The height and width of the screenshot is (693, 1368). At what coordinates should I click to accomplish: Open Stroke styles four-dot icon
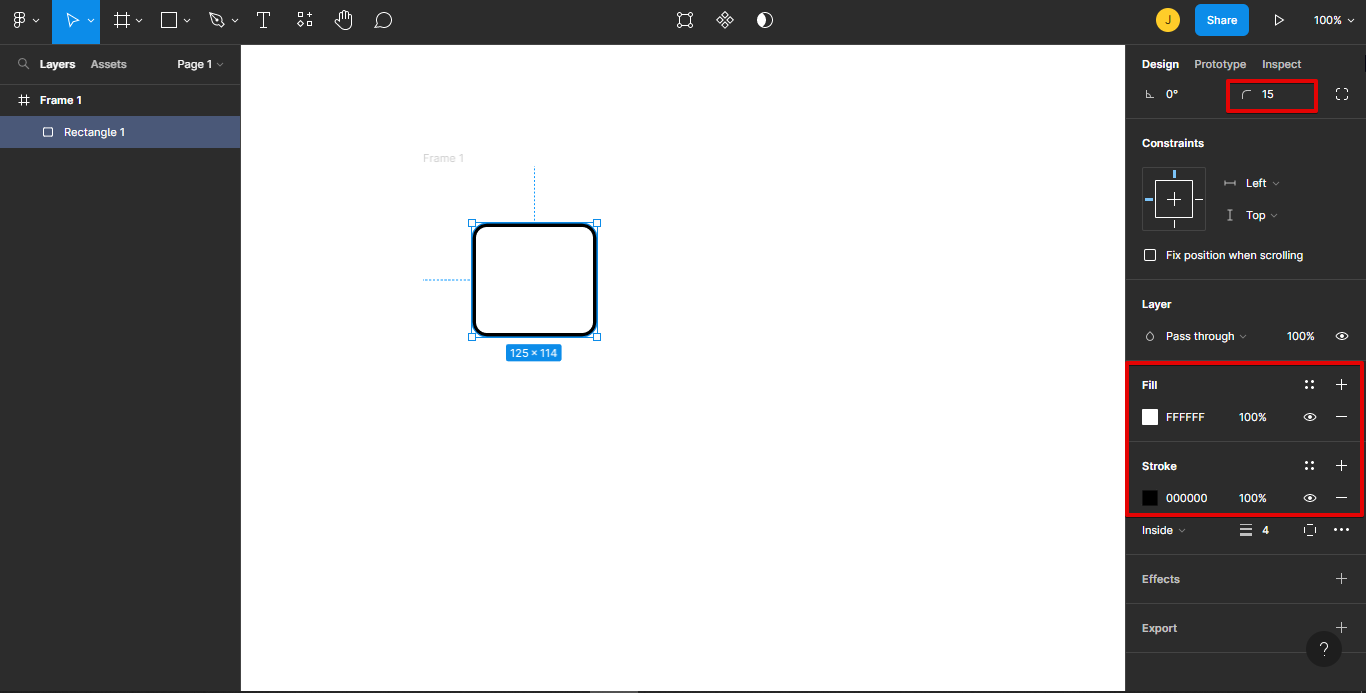pos(1309,466)
